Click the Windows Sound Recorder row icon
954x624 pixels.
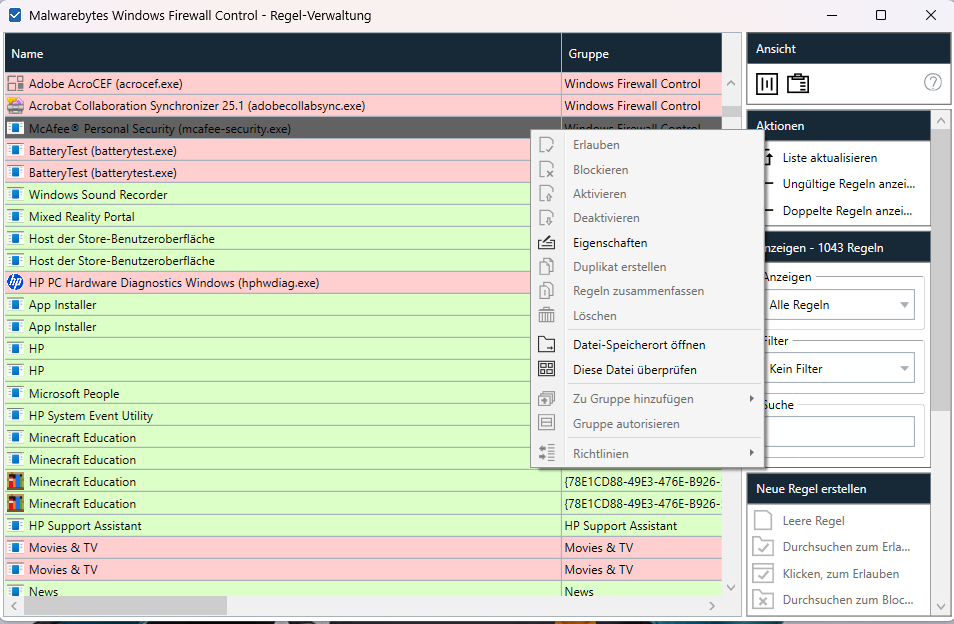pyautogui.click(x=15, y=195)
